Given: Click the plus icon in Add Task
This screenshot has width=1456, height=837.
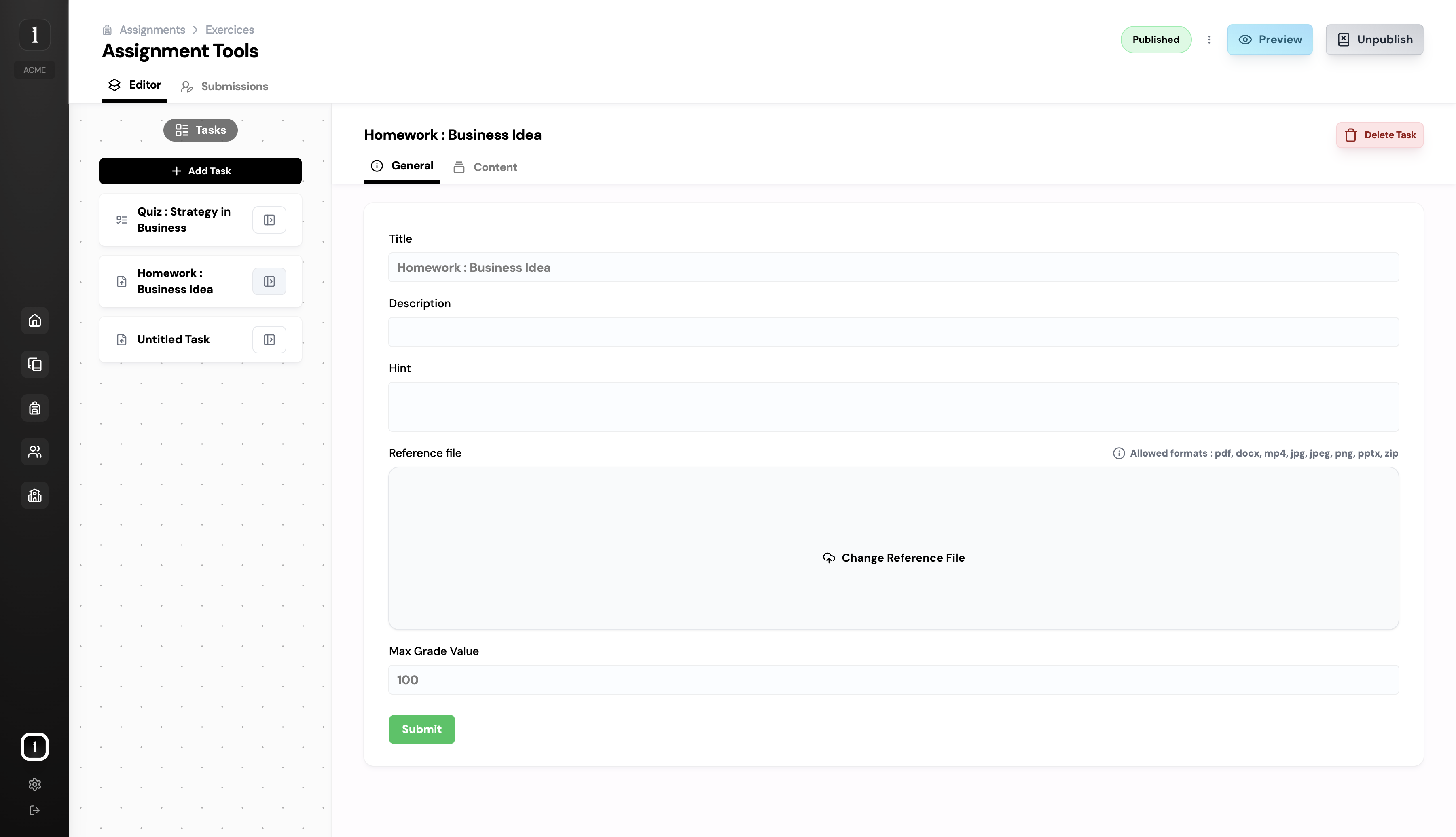Looking at the screenshot, I should coord(176,171).
